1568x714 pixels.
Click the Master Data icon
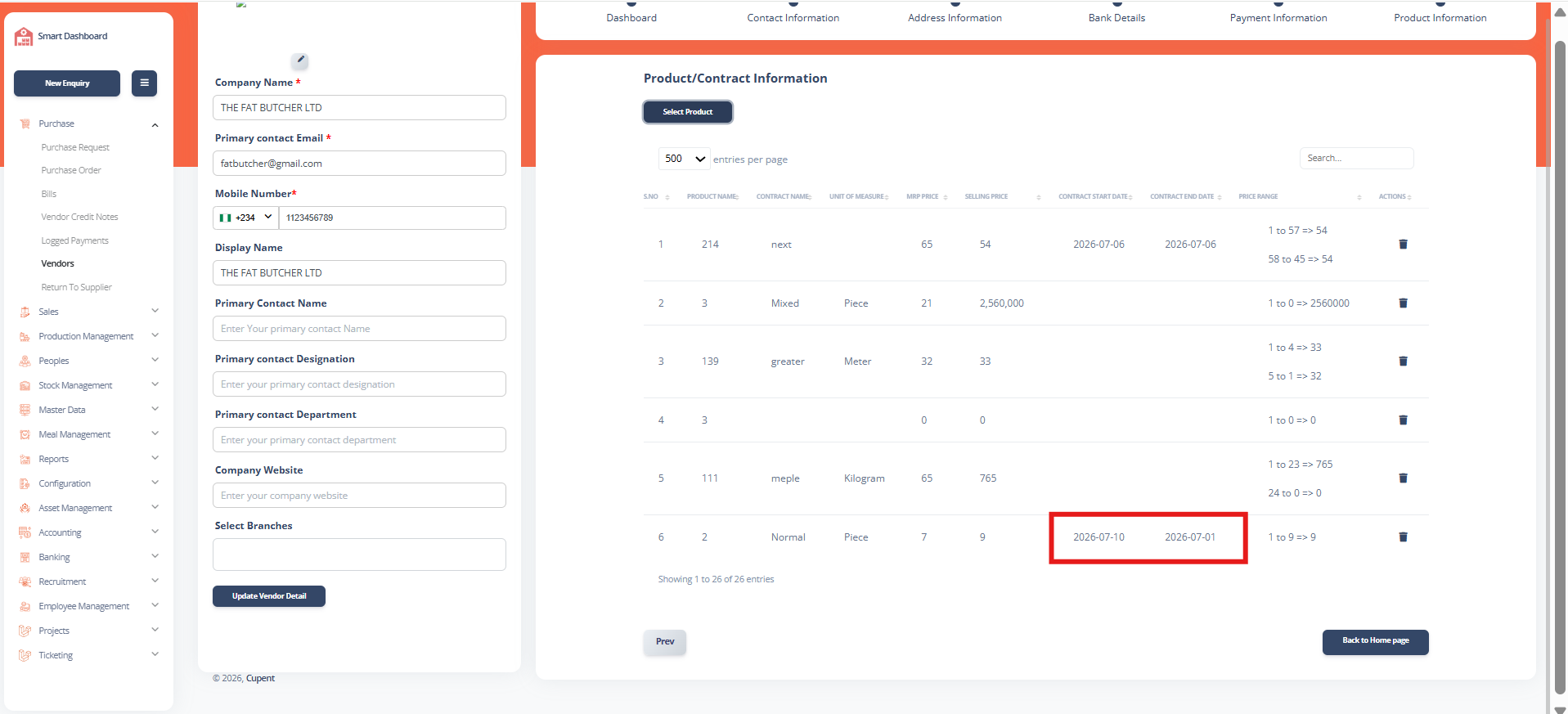coord(25,410)
